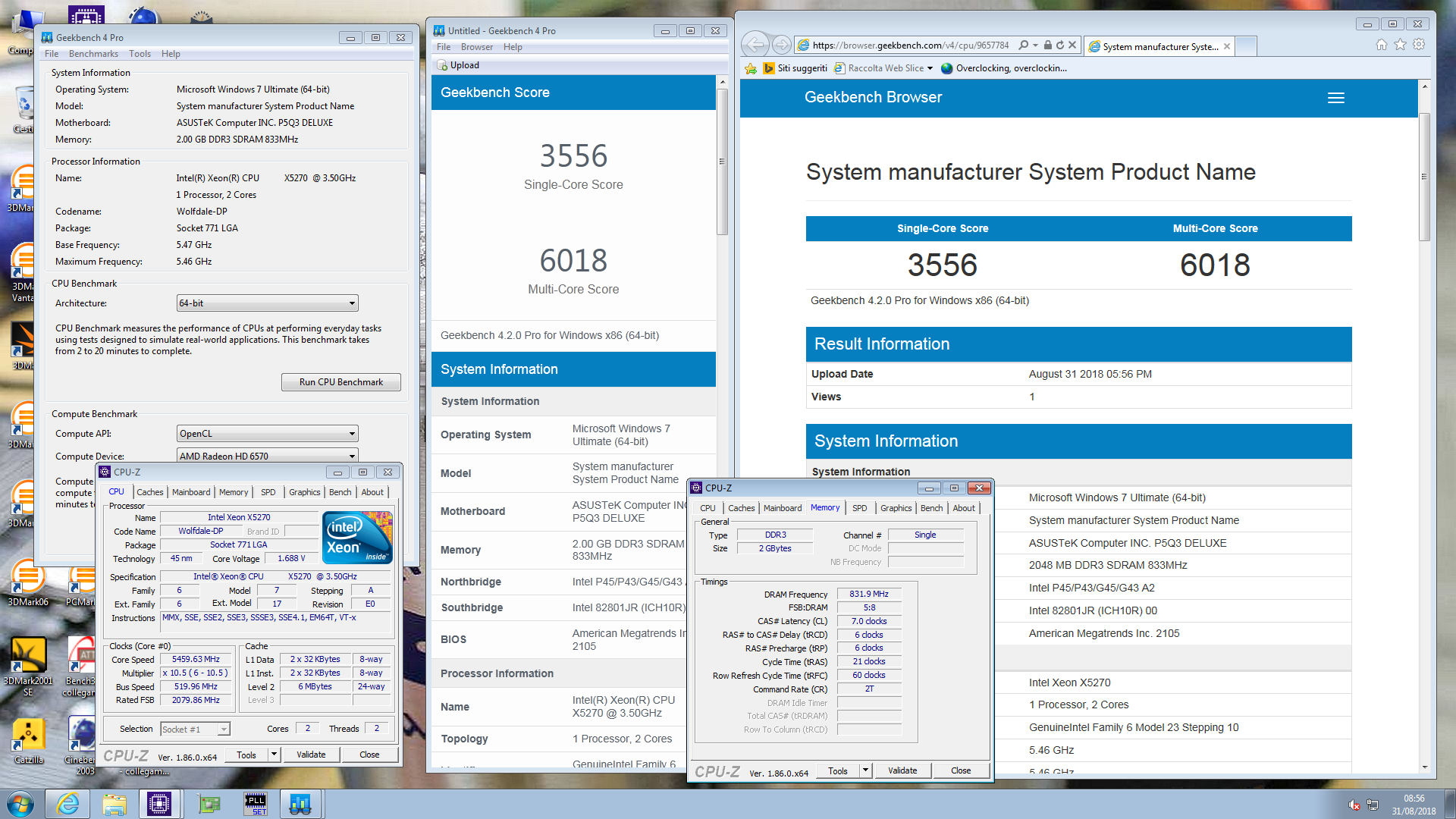
Task: Switch to SPD tab in left CPU-Z
Action: (x=268, y=492)
